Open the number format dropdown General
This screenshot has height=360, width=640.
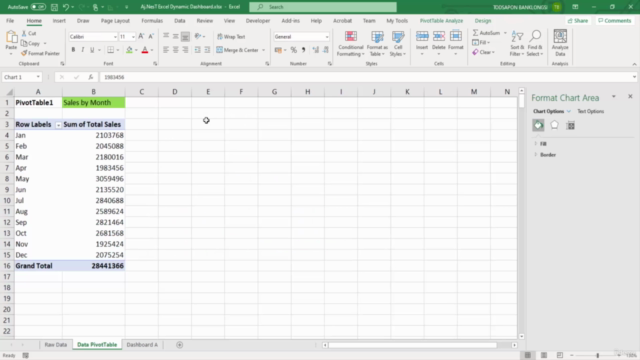(327, 37)
